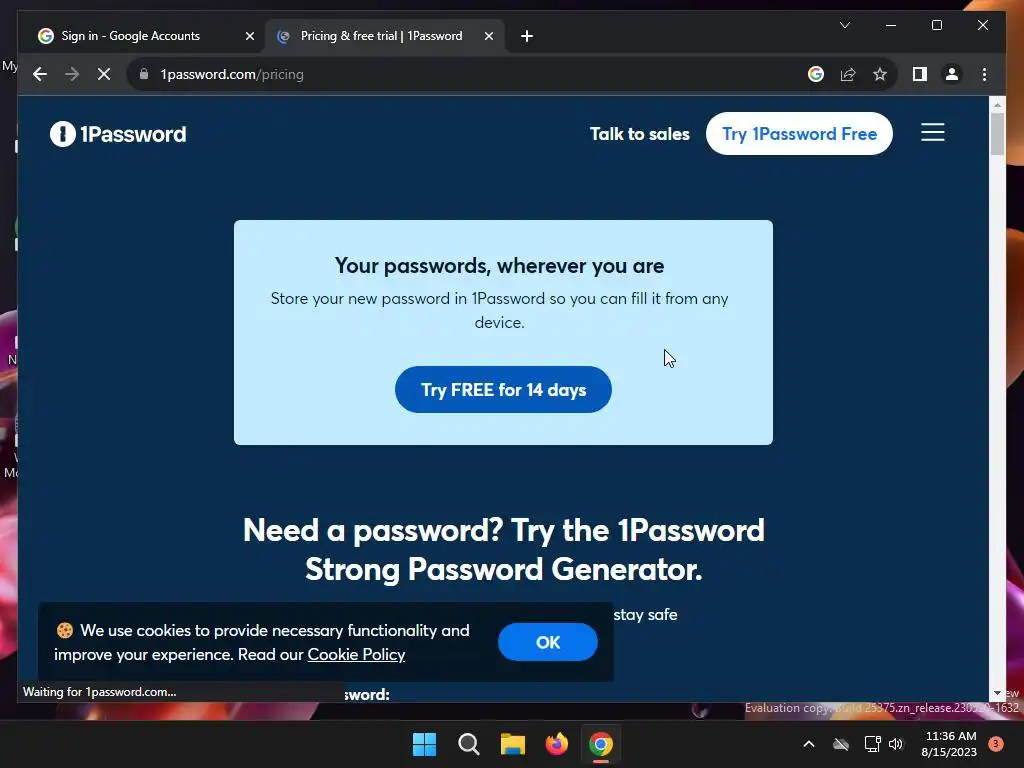The height and width of the screenshot is (768, 1024).
Task: Expand the tab search chevron
Action: (844, 25)
